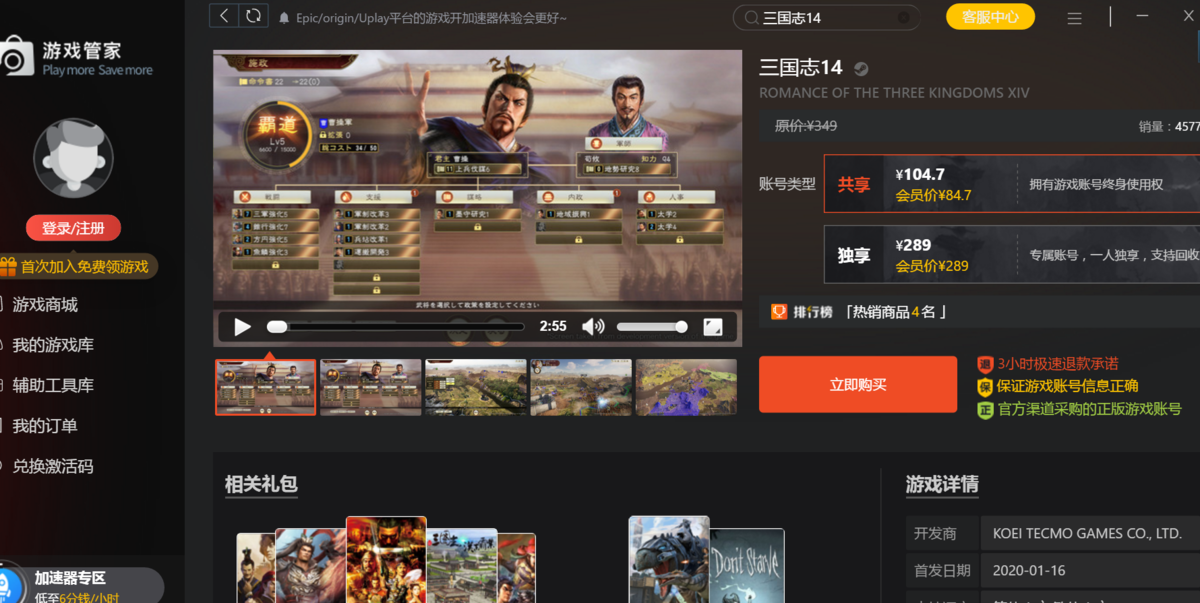Viewport: 1200px width, 603px height.
Task: Open 我的游戏库 in the sidebar
Action: click(x=53, y=345)
